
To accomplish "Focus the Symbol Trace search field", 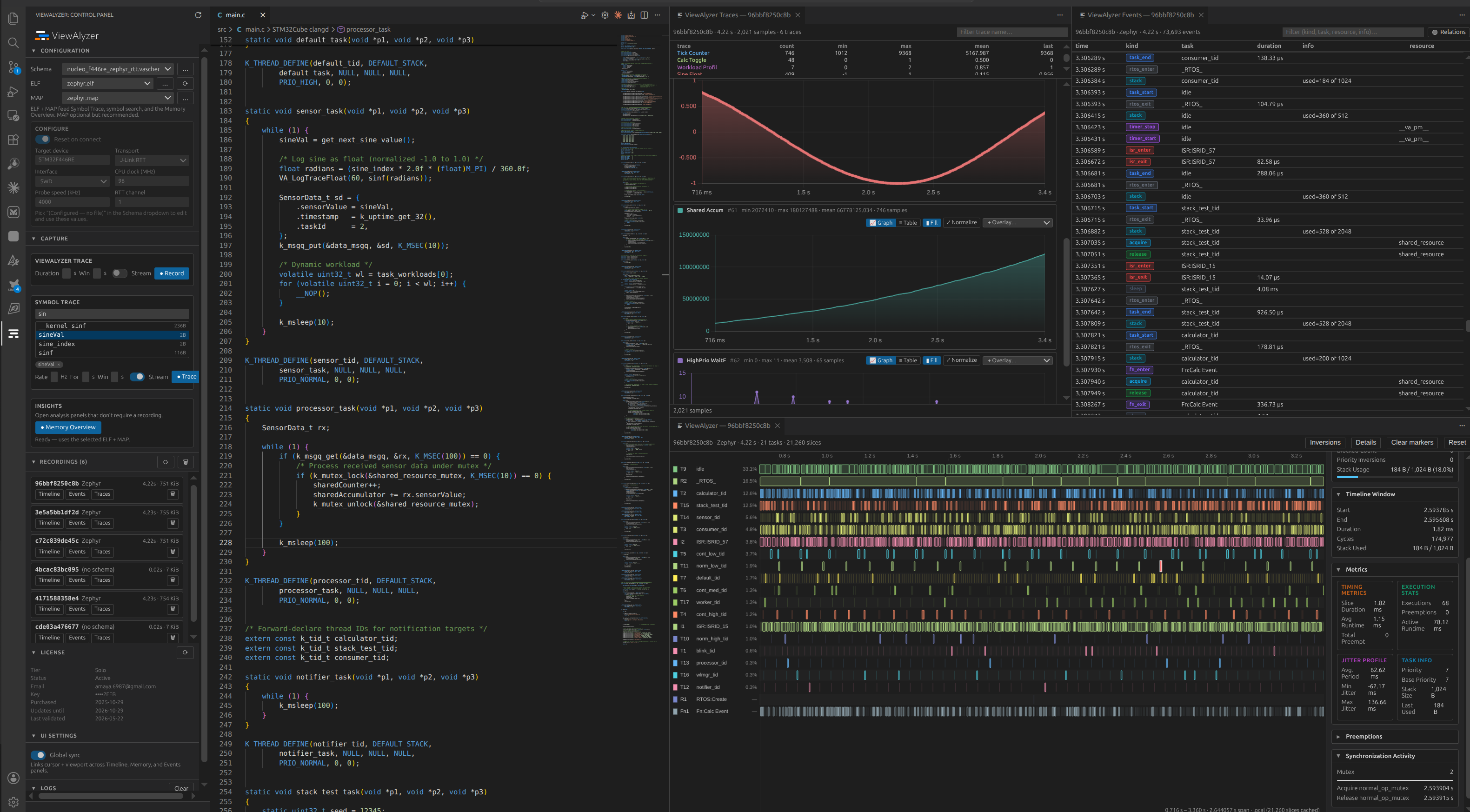I will click(112, 314).
